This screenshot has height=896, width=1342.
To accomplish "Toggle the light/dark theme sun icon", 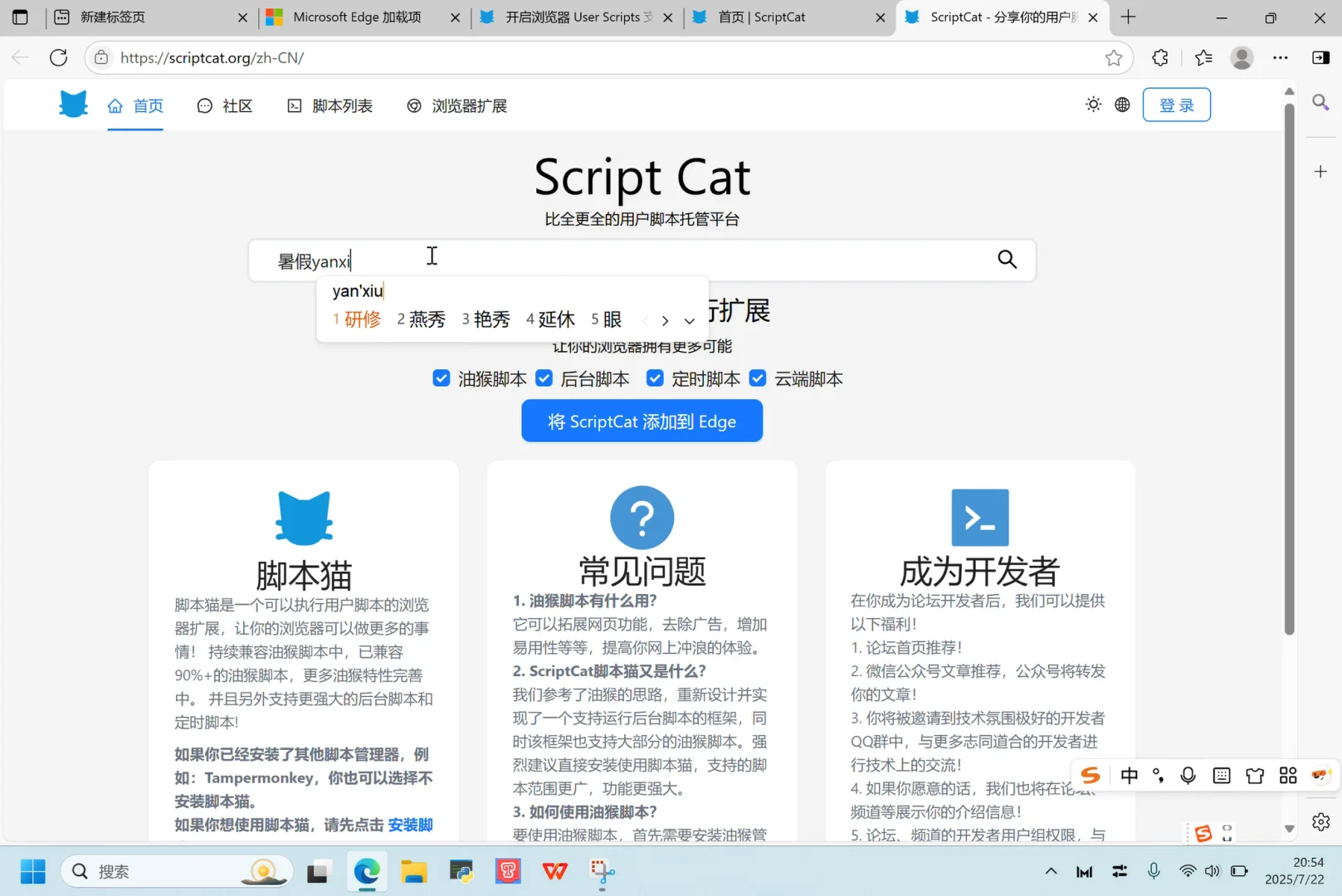I will (x=1093, y=105).
